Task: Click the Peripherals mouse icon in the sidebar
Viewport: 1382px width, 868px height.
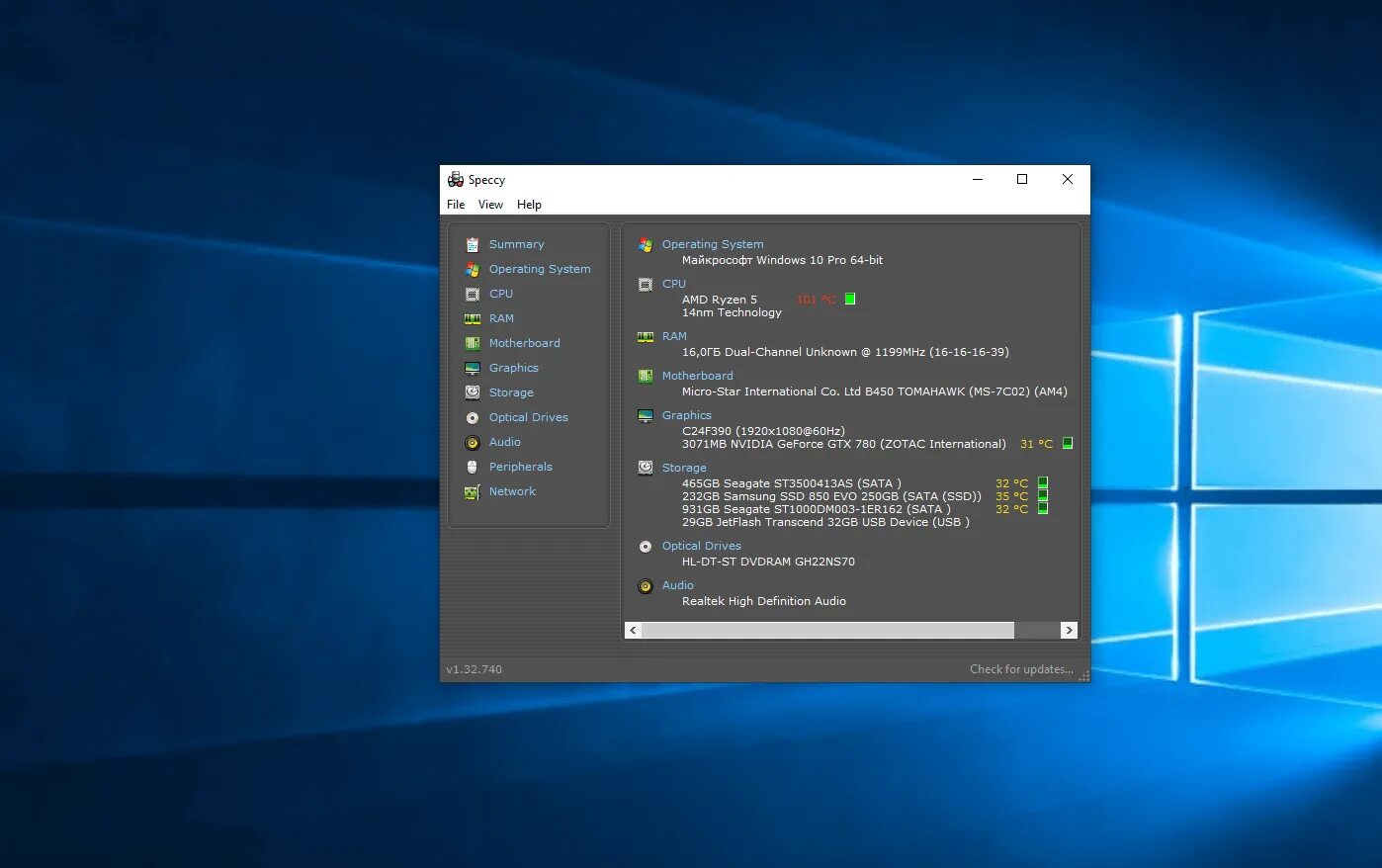Action: point(473,467)
